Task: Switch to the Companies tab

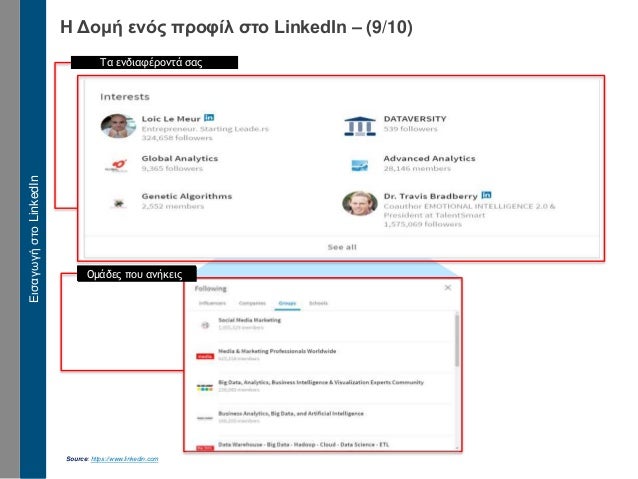Action: [x=252, y=303]
